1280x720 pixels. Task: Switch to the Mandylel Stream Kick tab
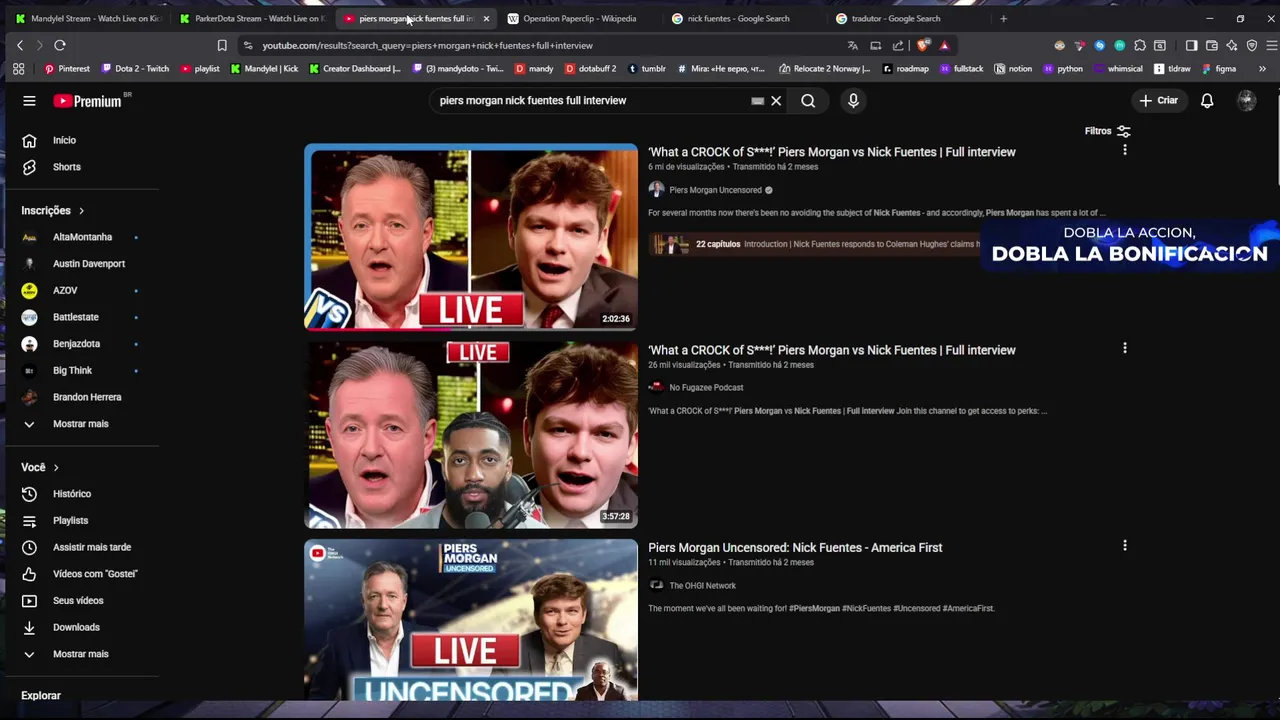[x=88, y=18]
